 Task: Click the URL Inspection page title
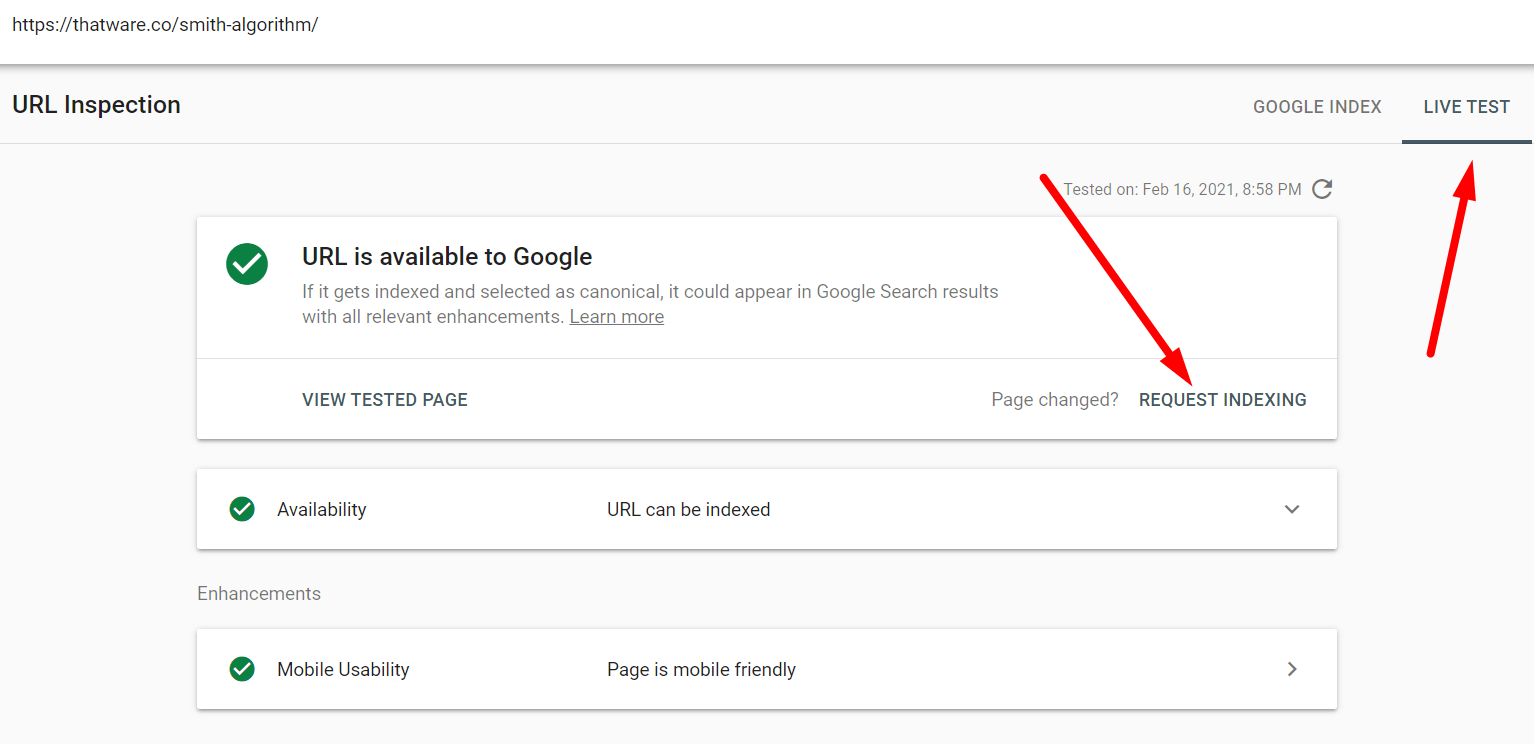[x=97, y=105]
